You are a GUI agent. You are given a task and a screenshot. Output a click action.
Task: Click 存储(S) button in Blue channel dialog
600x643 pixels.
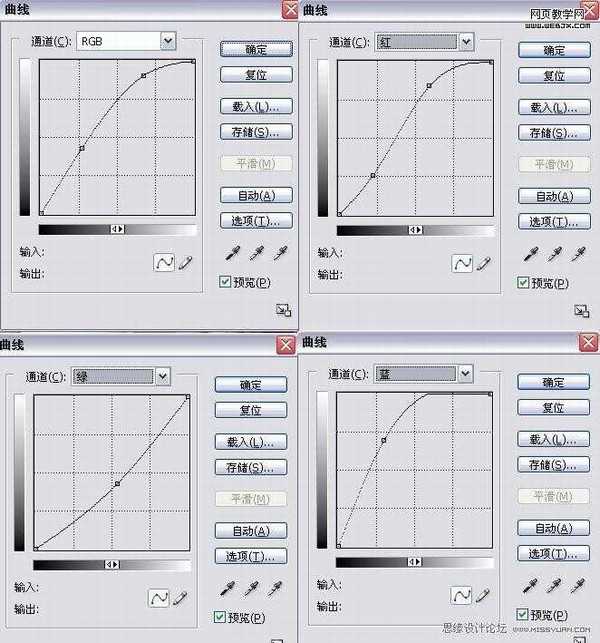coord(553,465)
